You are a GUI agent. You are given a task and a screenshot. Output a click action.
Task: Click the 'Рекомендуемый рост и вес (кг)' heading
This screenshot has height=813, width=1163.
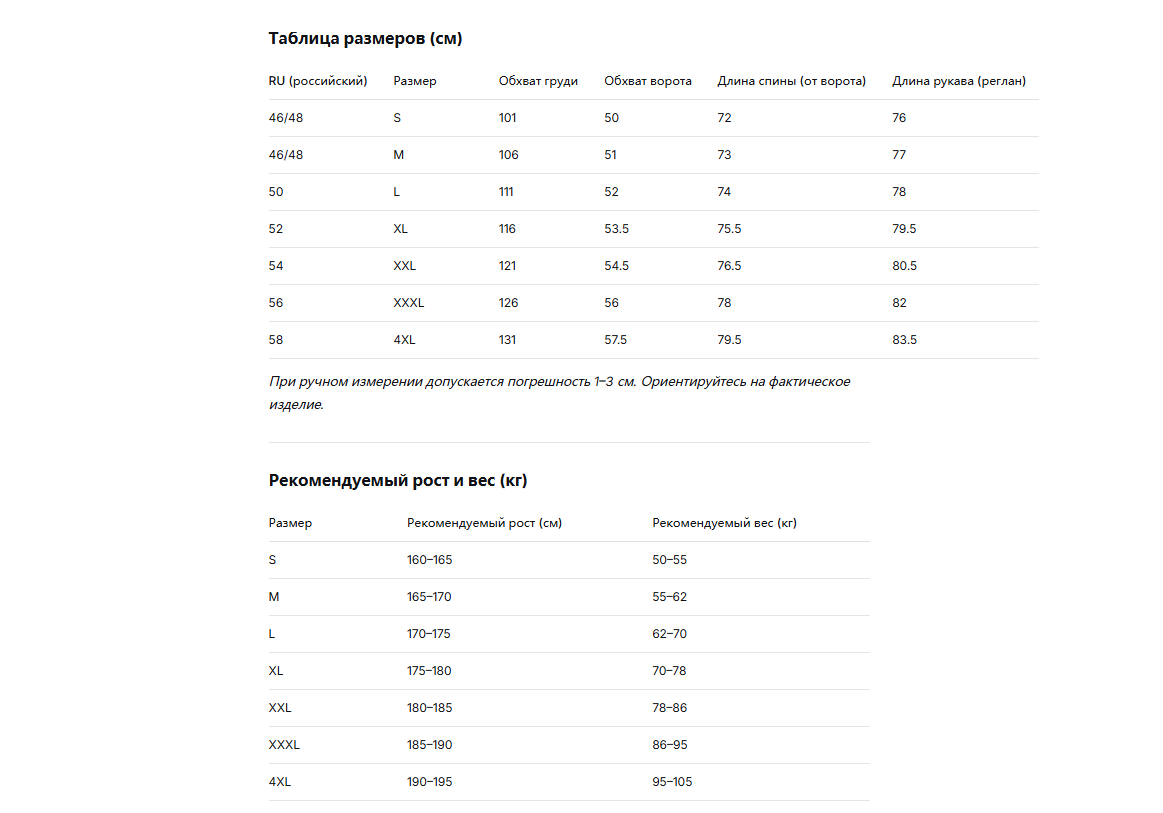point(398,480)
